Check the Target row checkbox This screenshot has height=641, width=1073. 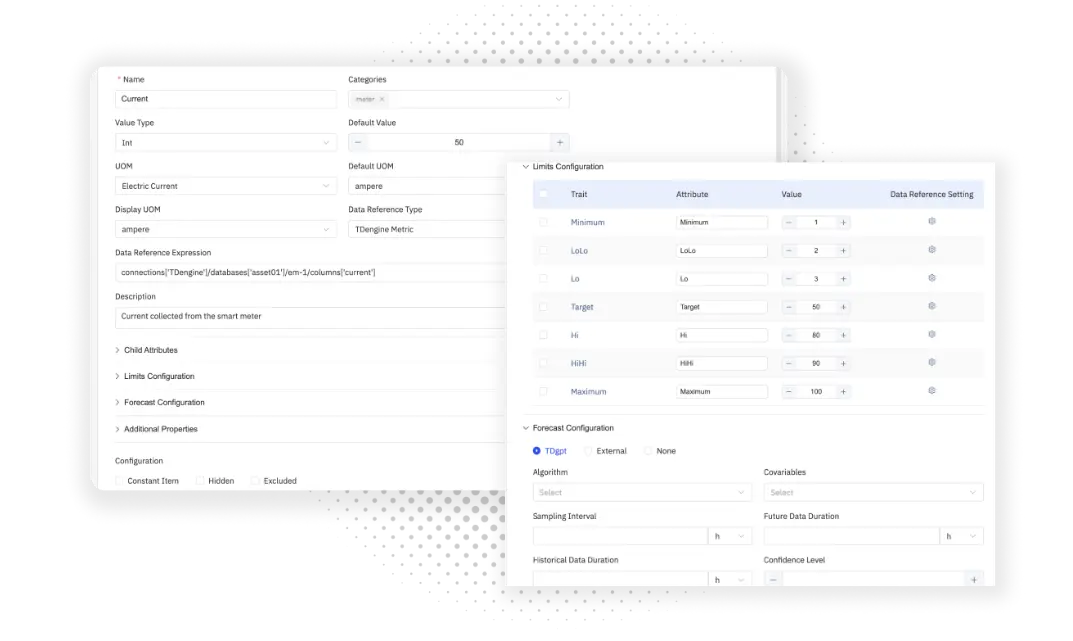543,307
